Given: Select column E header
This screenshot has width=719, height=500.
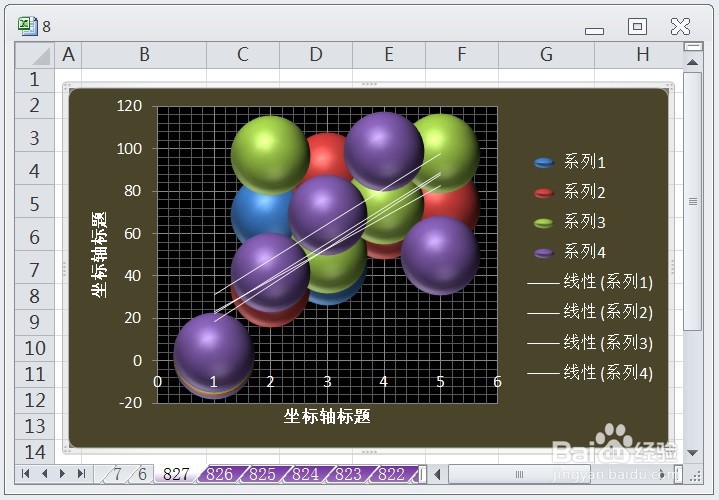Looking at the screenshot, I should [389, 55].
